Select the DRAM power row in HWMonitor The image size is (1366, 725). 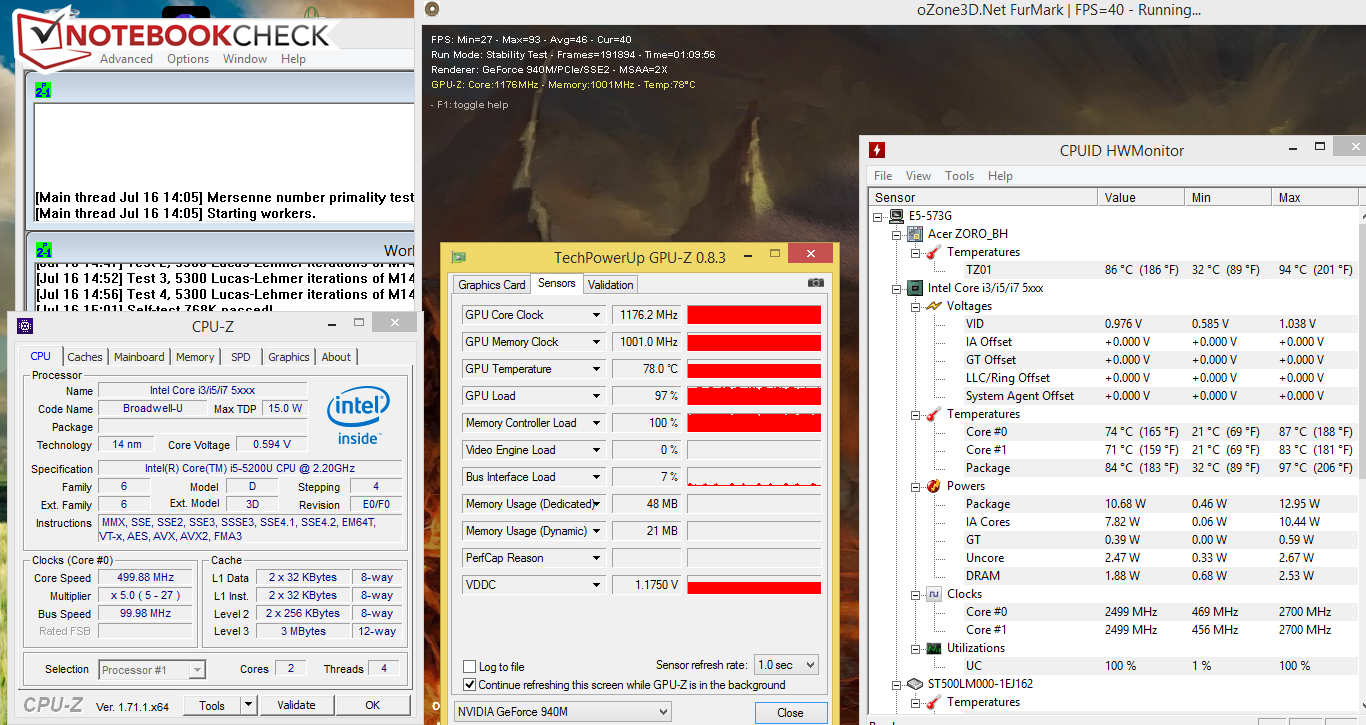click(x=1112, y=576)
